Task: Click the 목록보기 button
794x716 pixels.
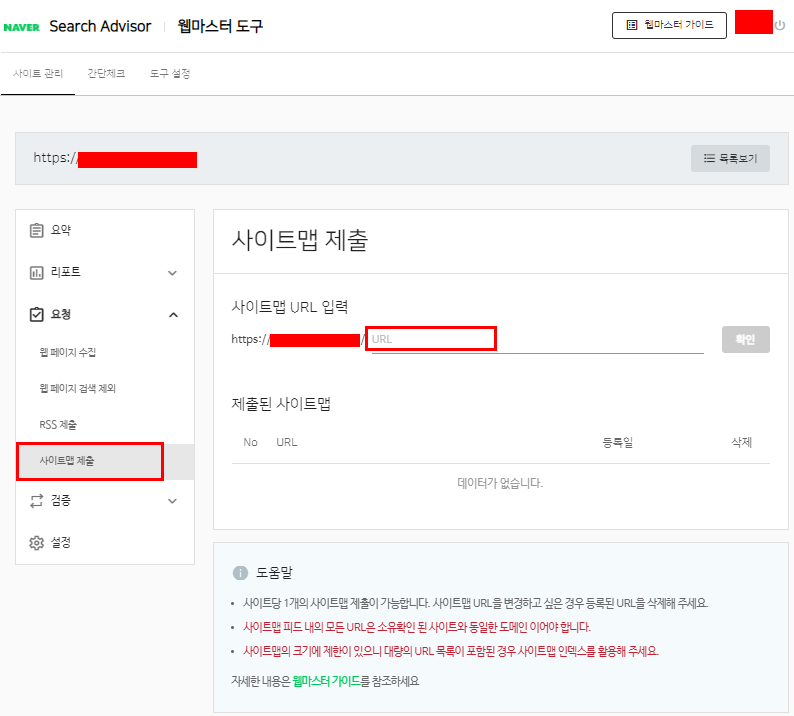Action: (x=730, y=158)
